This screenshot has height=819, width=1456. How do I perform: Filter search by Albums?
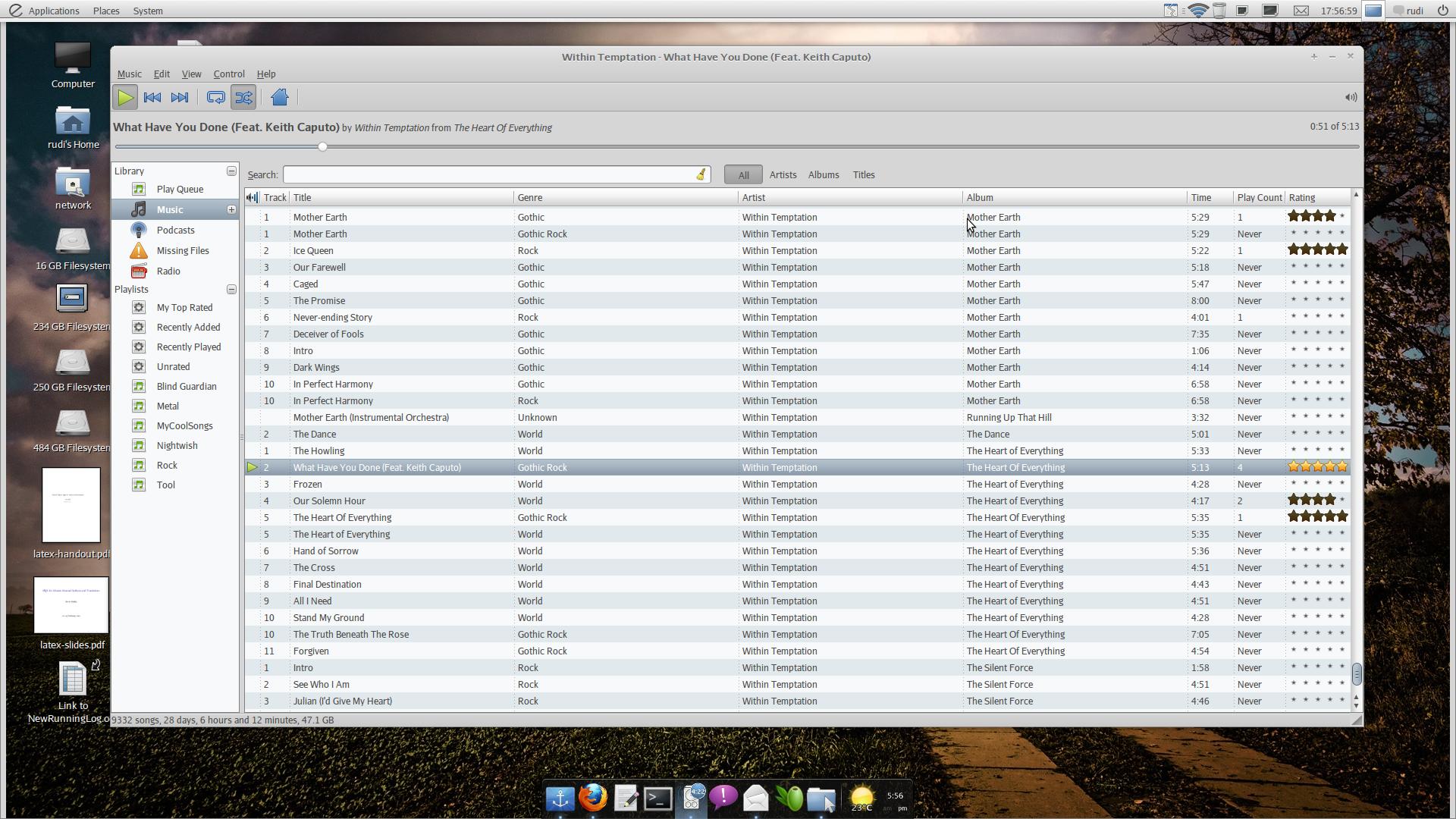coord(823,175)
